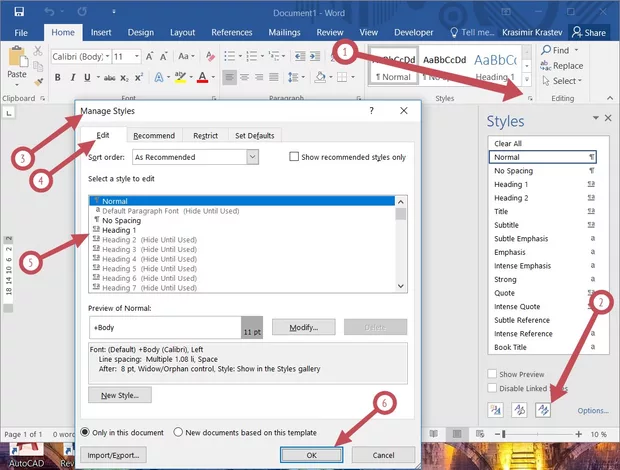Click the New Style icon in Styles pane
The image size is (620, 470).
[497, 409]
